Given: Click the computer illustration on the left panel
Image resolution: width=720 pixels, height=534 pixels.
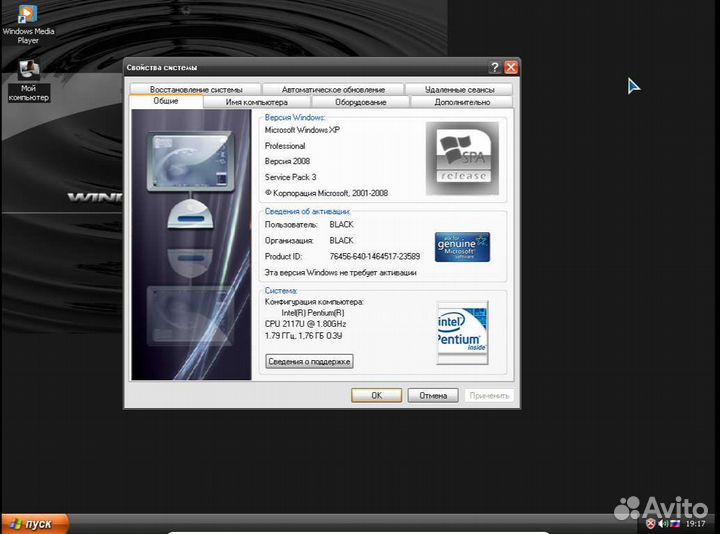Looking at the screenshot, I should pos(191,244).
